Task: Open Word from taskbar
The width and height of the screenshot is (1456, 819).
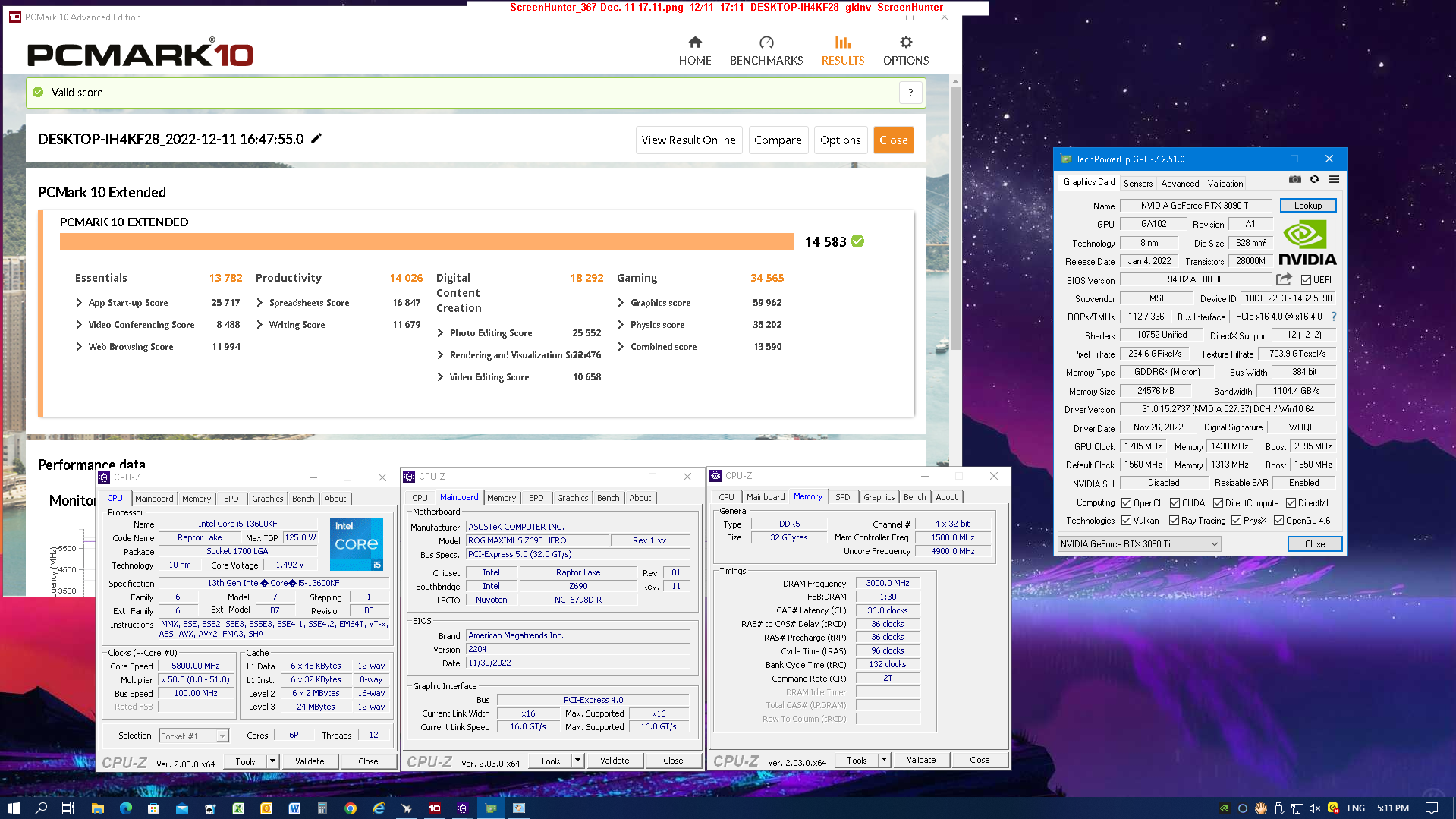Action: point(294,808)
